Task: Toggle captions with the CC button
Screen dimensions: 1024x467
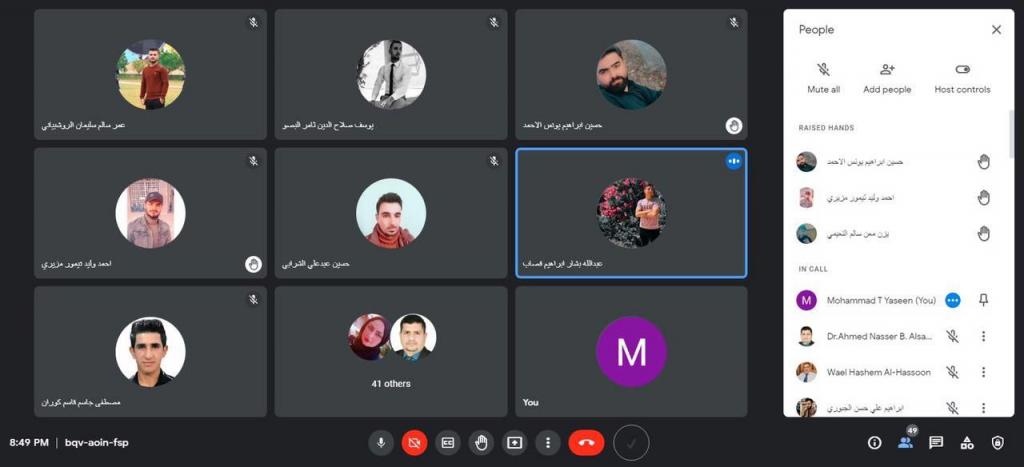Action: (447, 443)
